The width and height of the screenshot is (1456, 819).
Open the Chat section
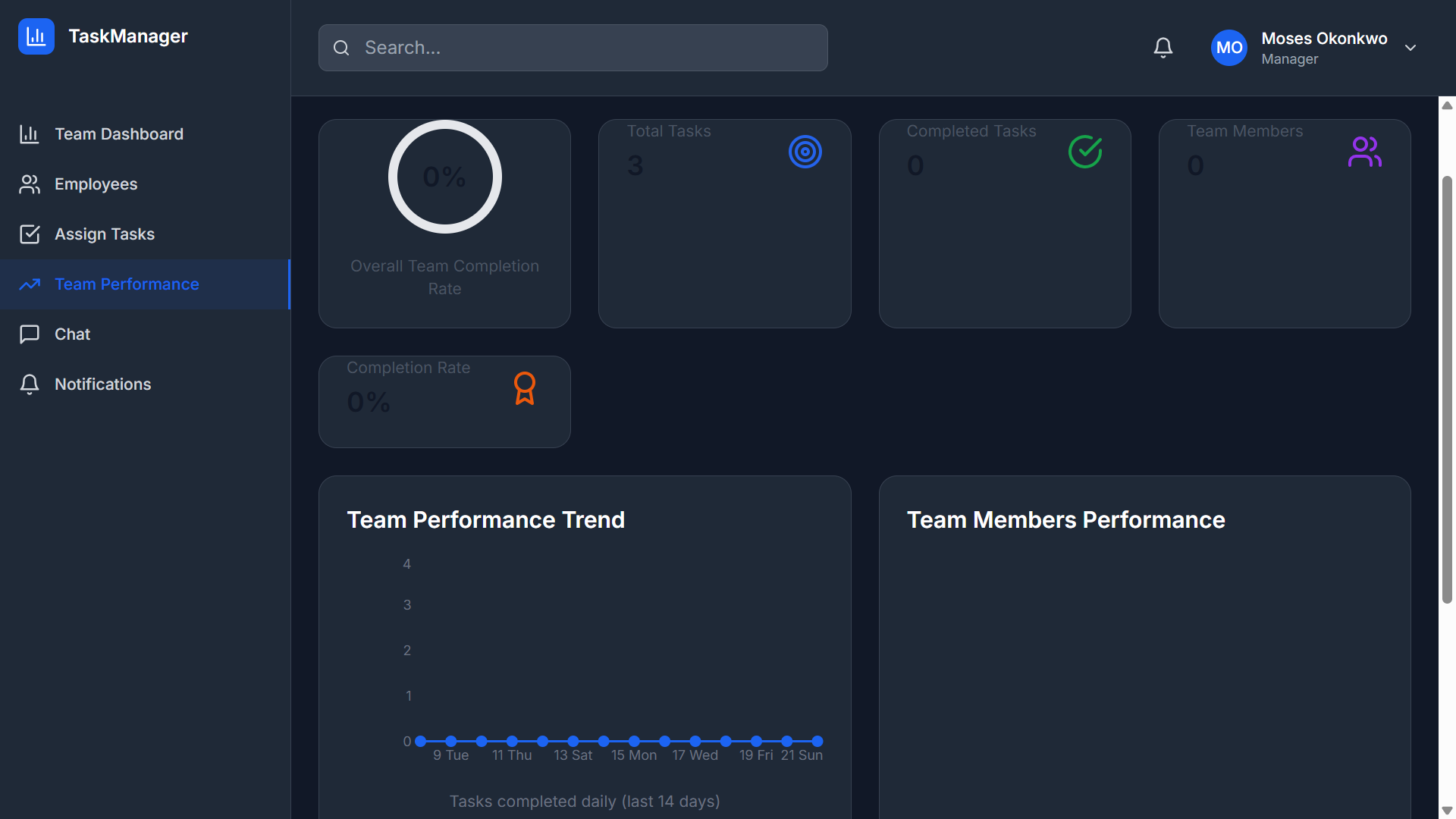pos(146,334)
